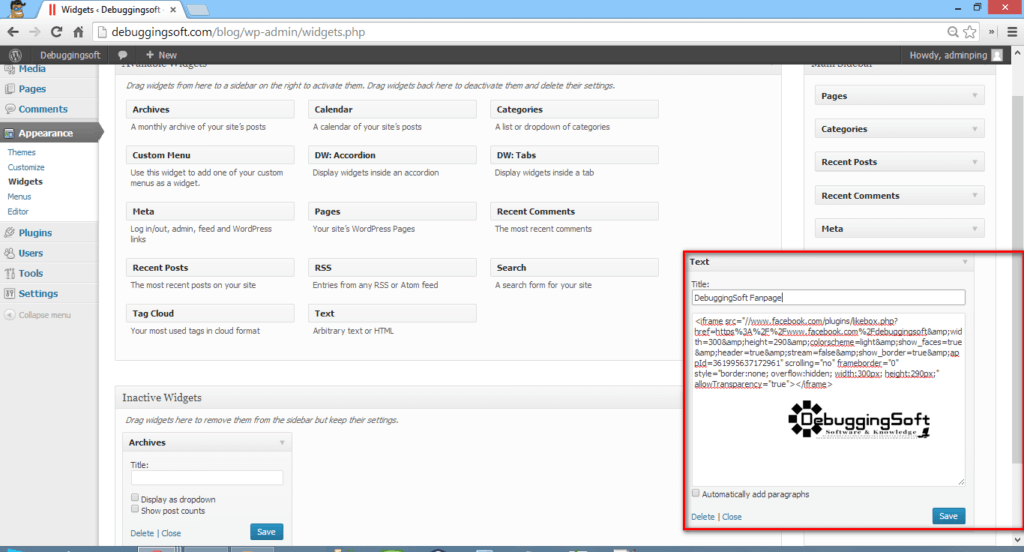Image resolution: width=1024 pixels, height=552 pixels.
Task: Delete the Text widget
Action: (703, 517)
